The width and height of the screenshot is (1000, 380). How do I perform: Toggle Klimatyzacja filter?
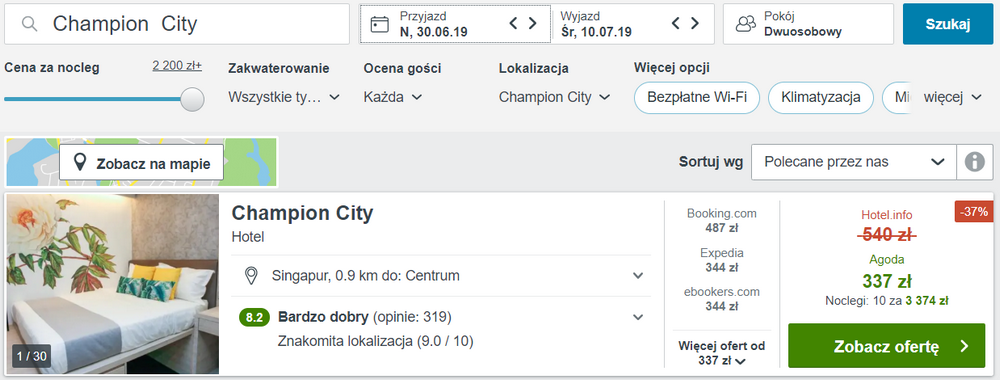(x=821, y=98)
